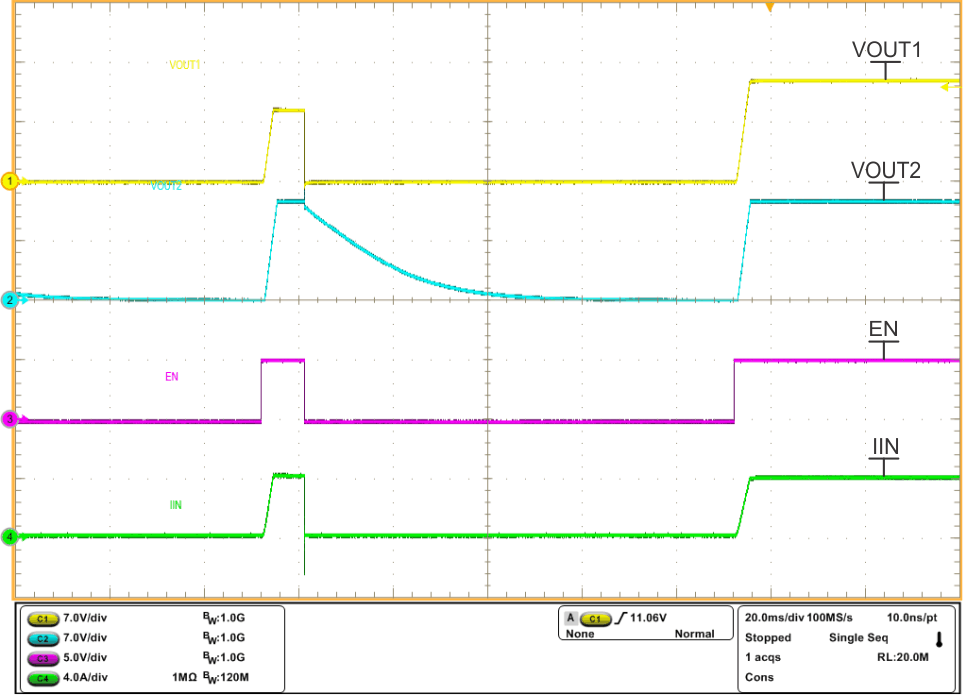The height and width of the screenshot is (695, 967).
Task: Switch to the A trigger tab
Action: click(x=570, y=618)
